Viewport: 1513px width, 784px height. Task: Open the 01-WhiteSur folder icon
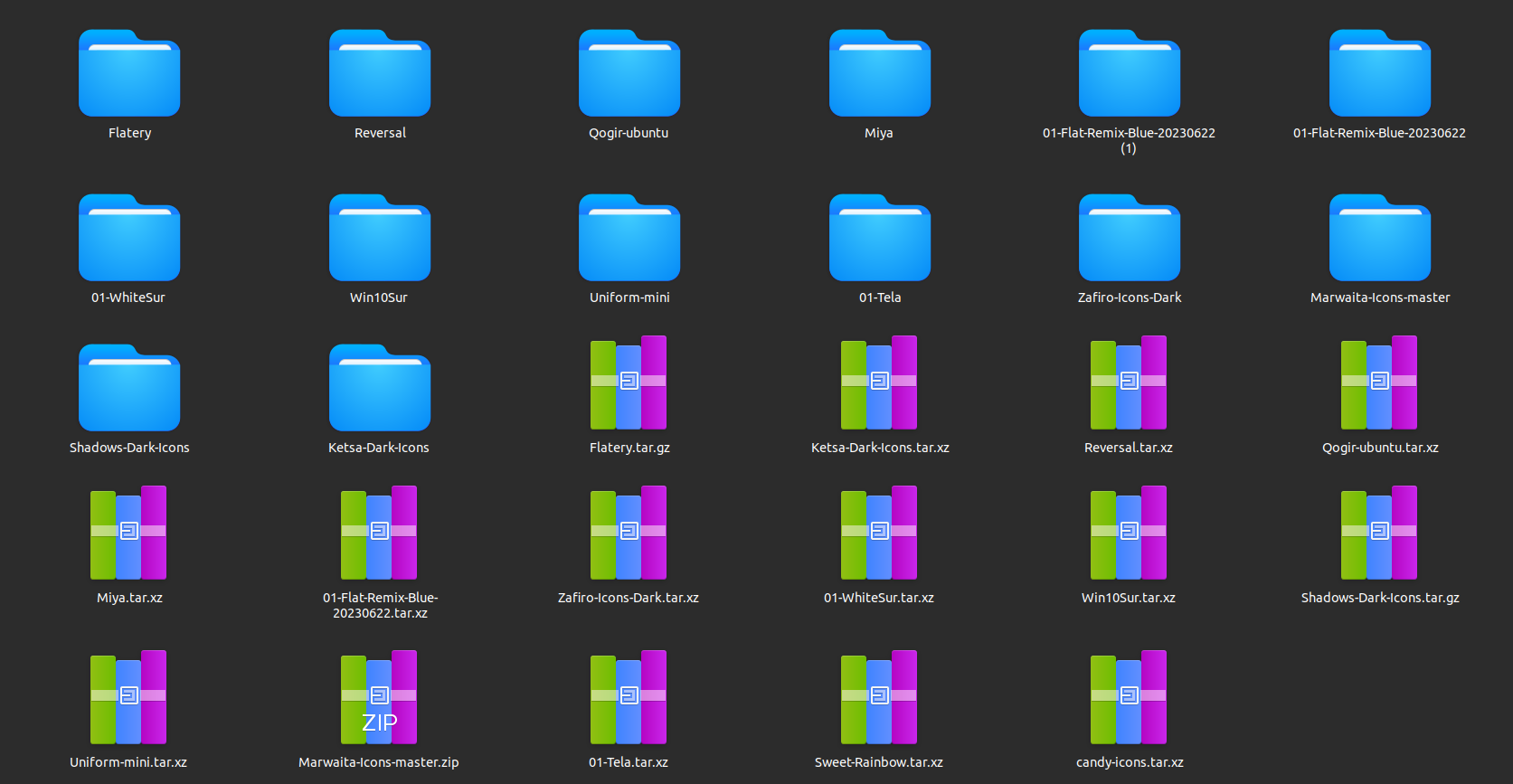pyautogui.click(x=129, y=238)
